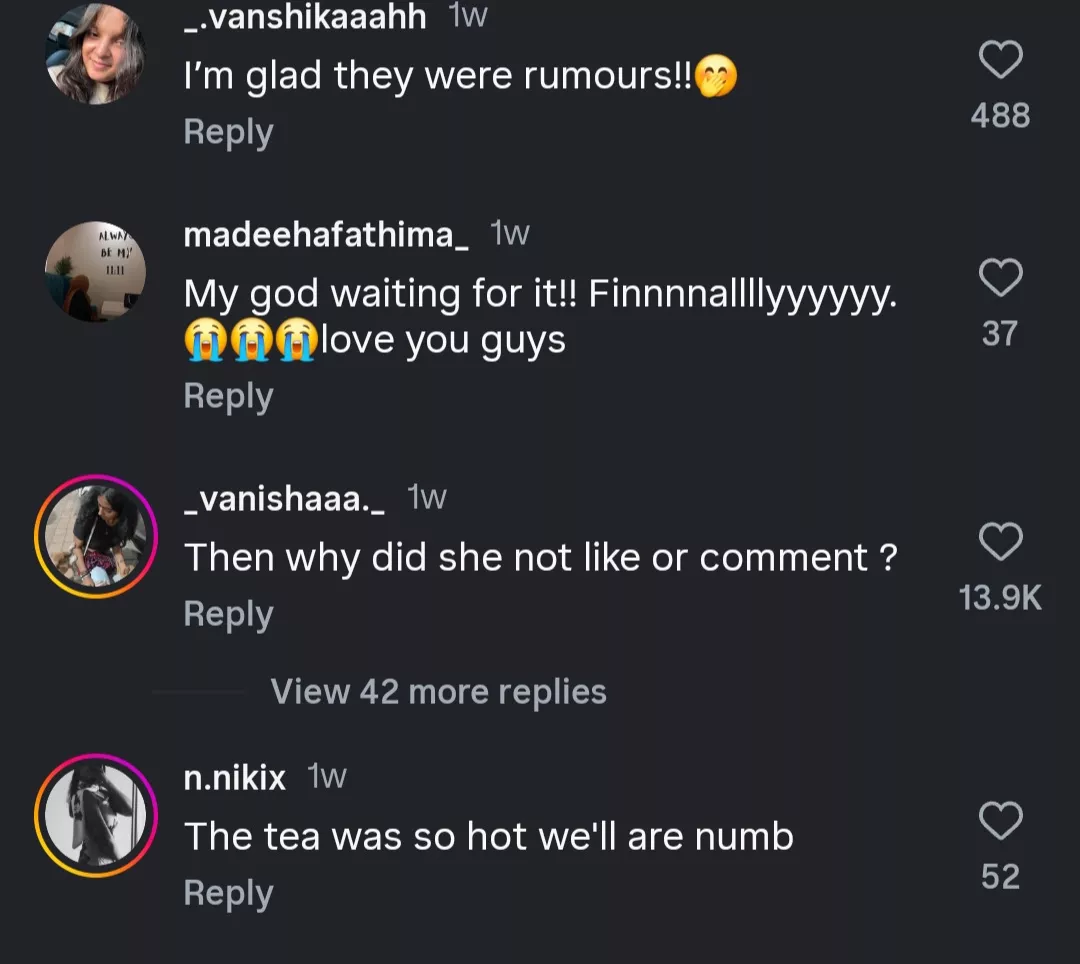View n.nikix's story ring avatar
The width and height of the screenshot is (1080, 964).
[96, 815]
